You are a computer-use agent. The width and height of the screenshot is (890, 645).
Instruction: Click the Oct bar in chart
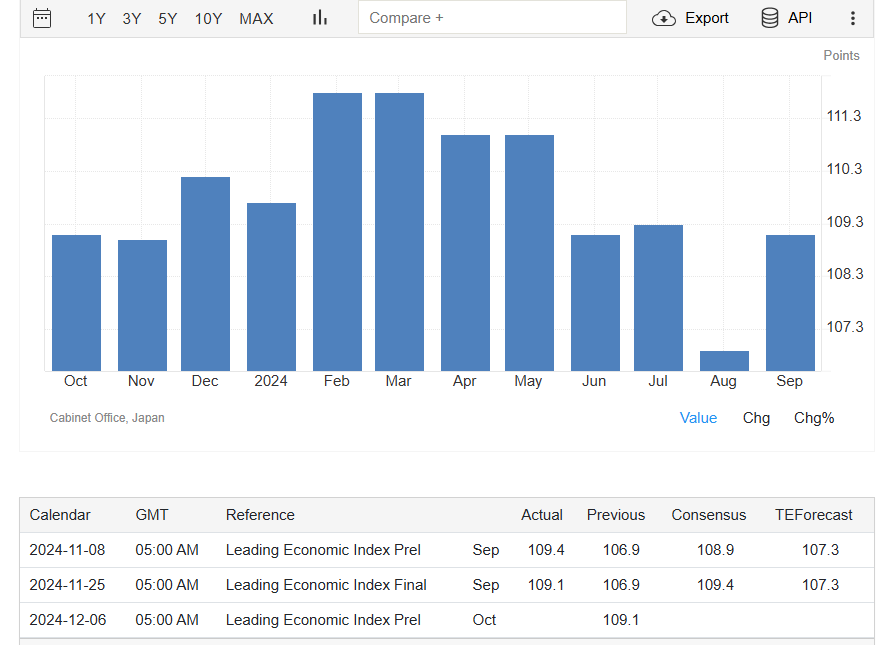(77, 303)
